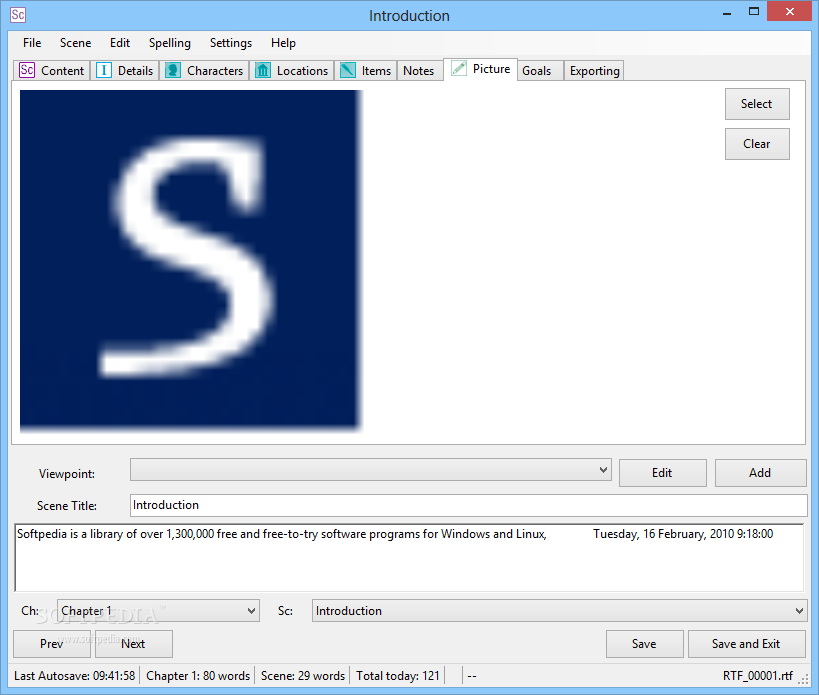Open the Scene menu
This screenshot has height=695, width=819.
point(75,43)
